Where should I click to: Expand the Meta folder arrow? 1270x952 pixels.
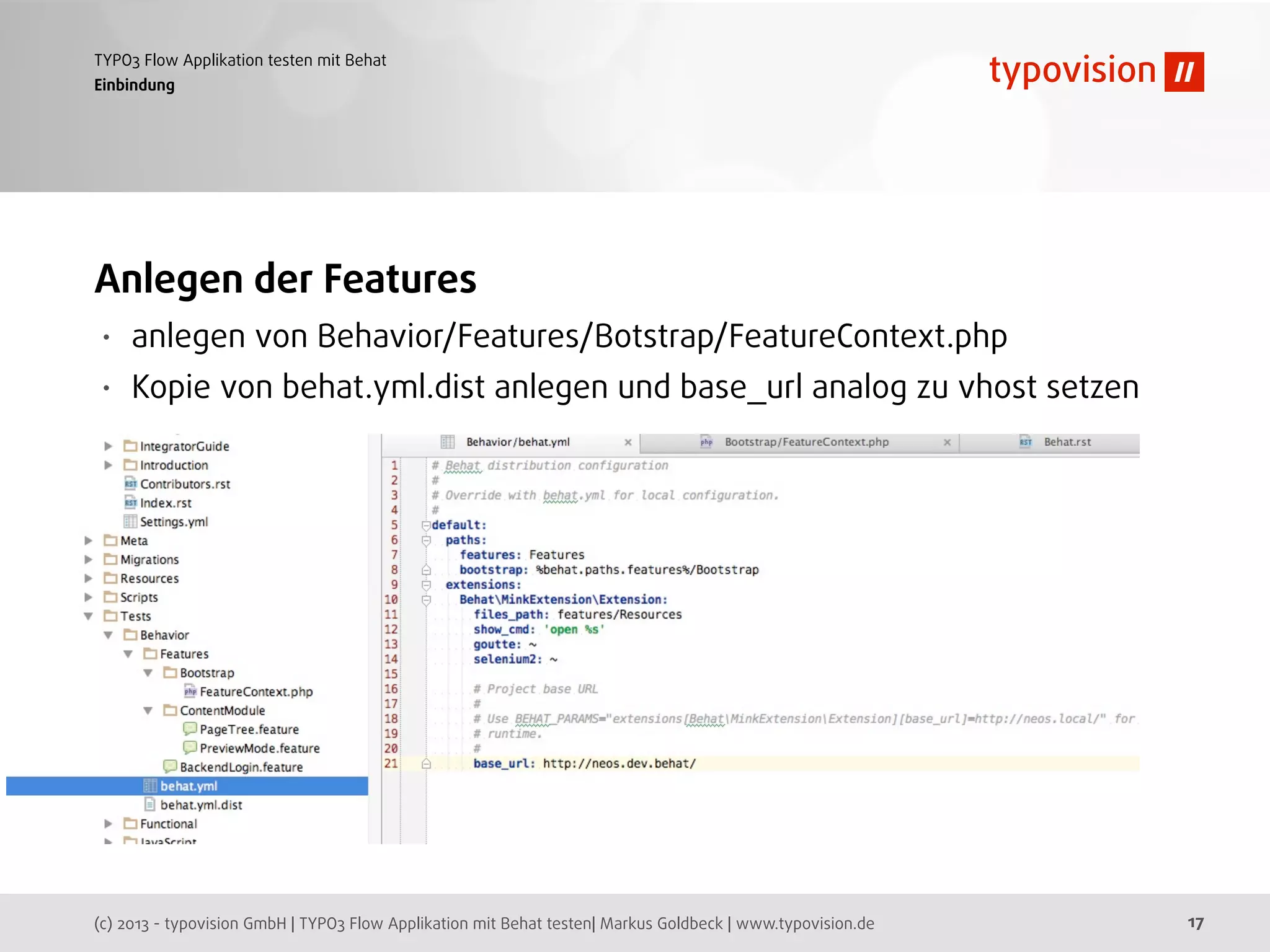[x=88, y=540]
